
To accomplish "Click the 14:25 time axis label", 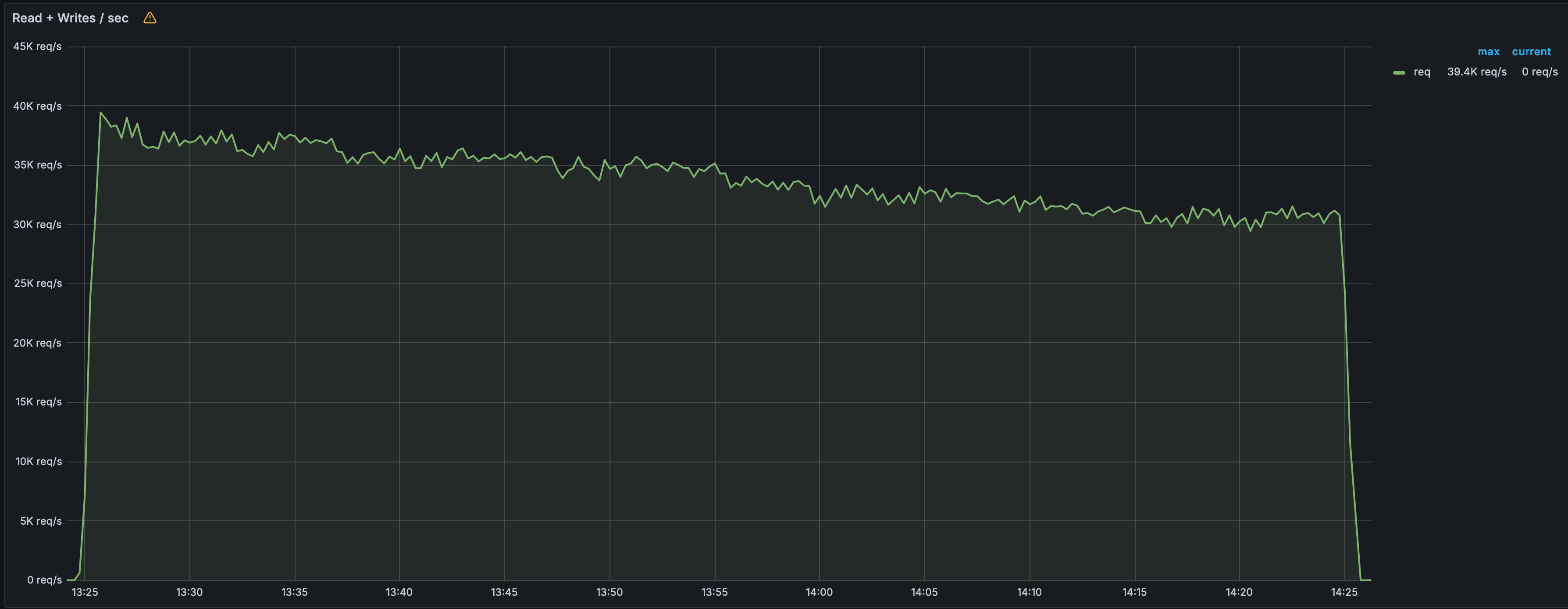I will (x=1344, y=592).
